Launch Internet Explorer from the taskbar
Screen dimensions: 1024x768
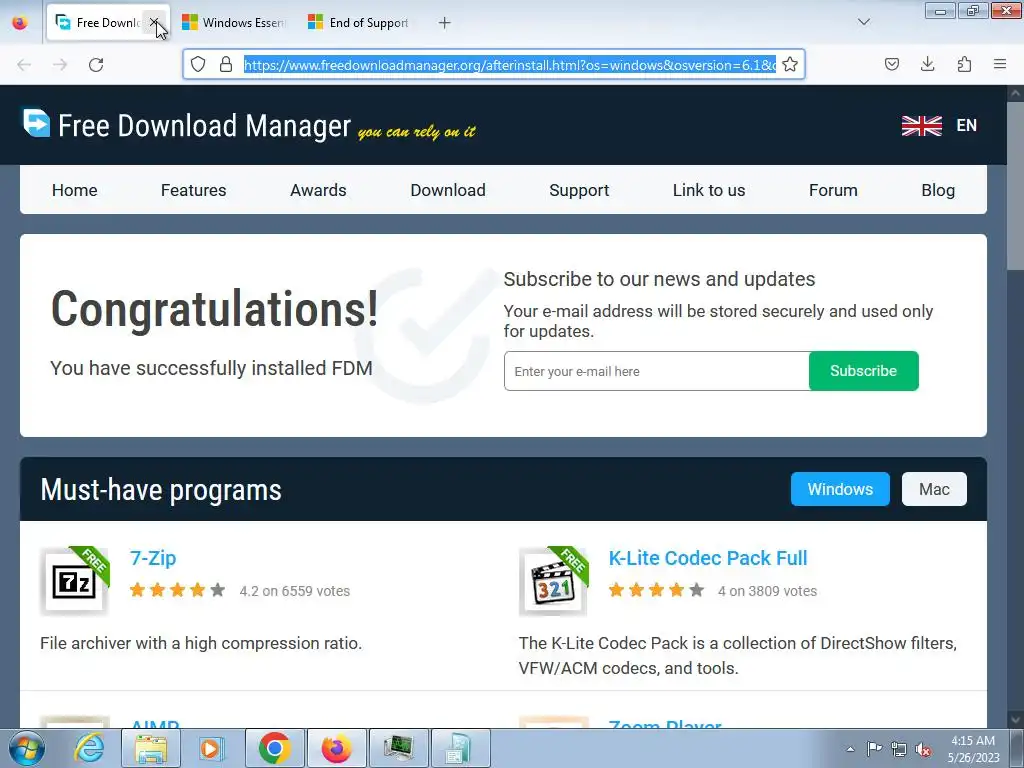point(89,748)
